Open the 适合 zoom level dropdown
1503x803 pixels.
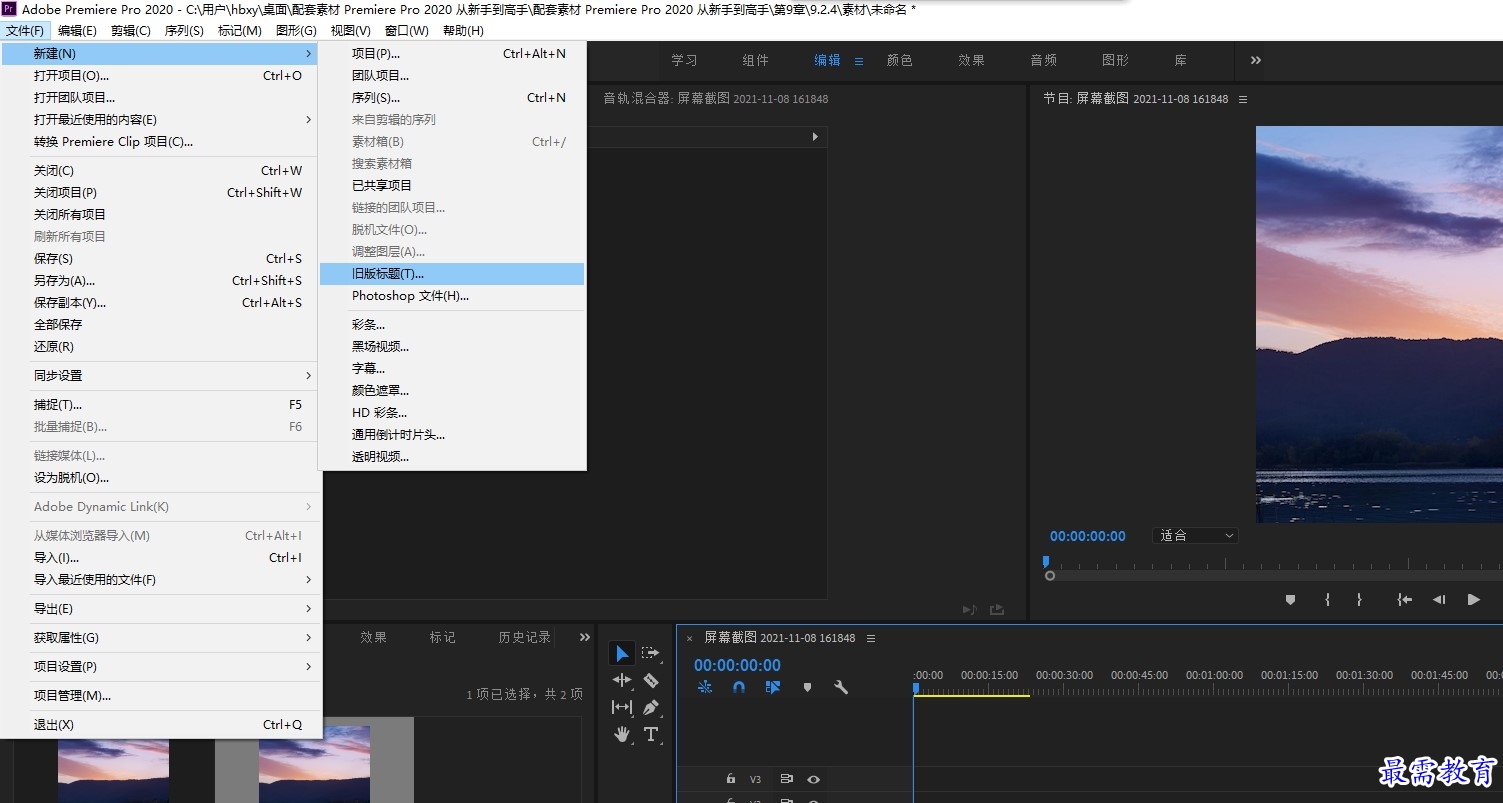[1196, 536]
